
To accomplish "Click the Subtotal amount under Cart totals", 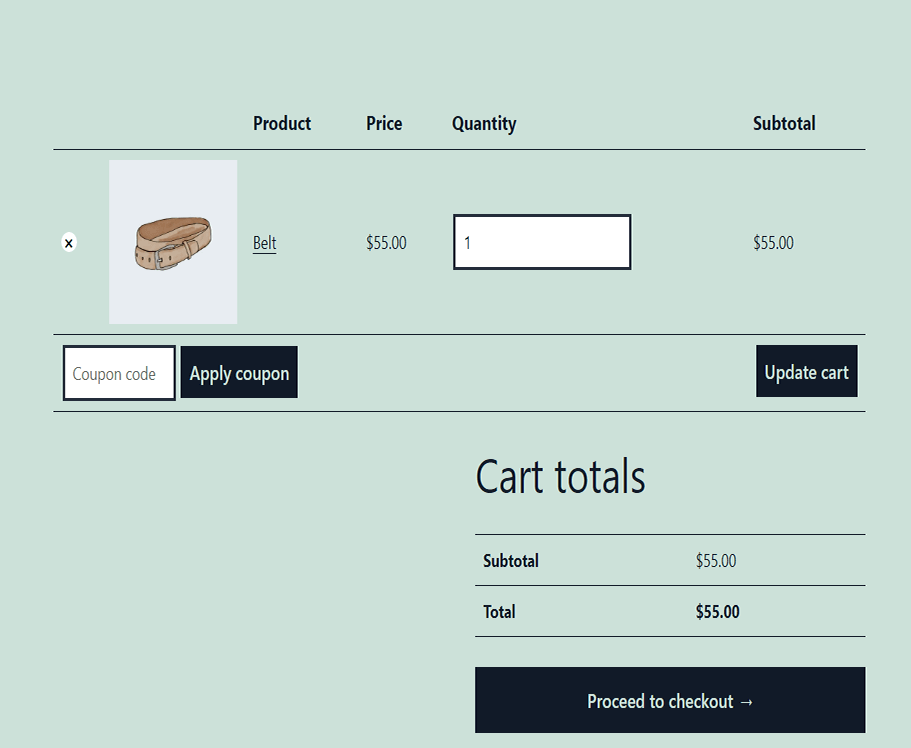I will [x=716, y=561].
